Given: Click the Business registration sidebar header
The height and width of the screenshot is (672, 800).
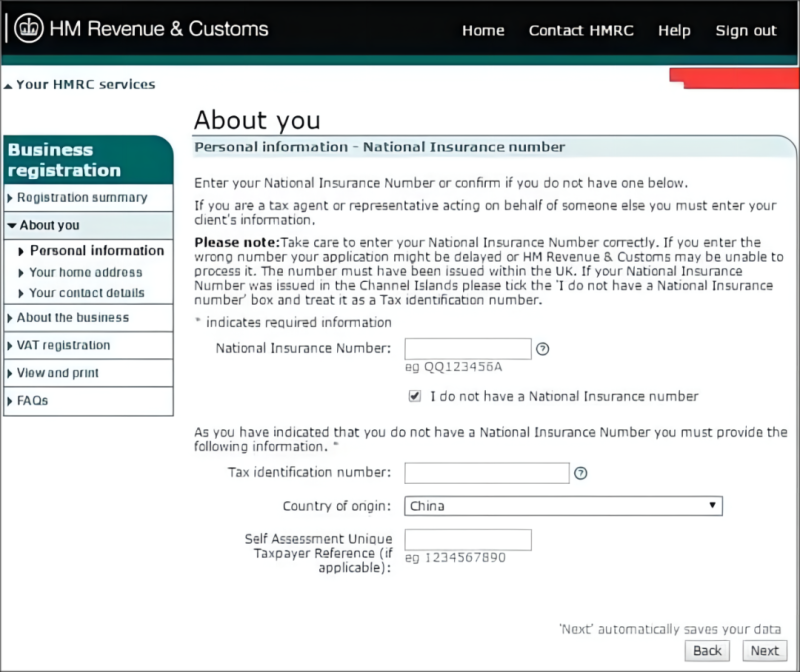Looking at the screenshot, I should coord(88,160).
